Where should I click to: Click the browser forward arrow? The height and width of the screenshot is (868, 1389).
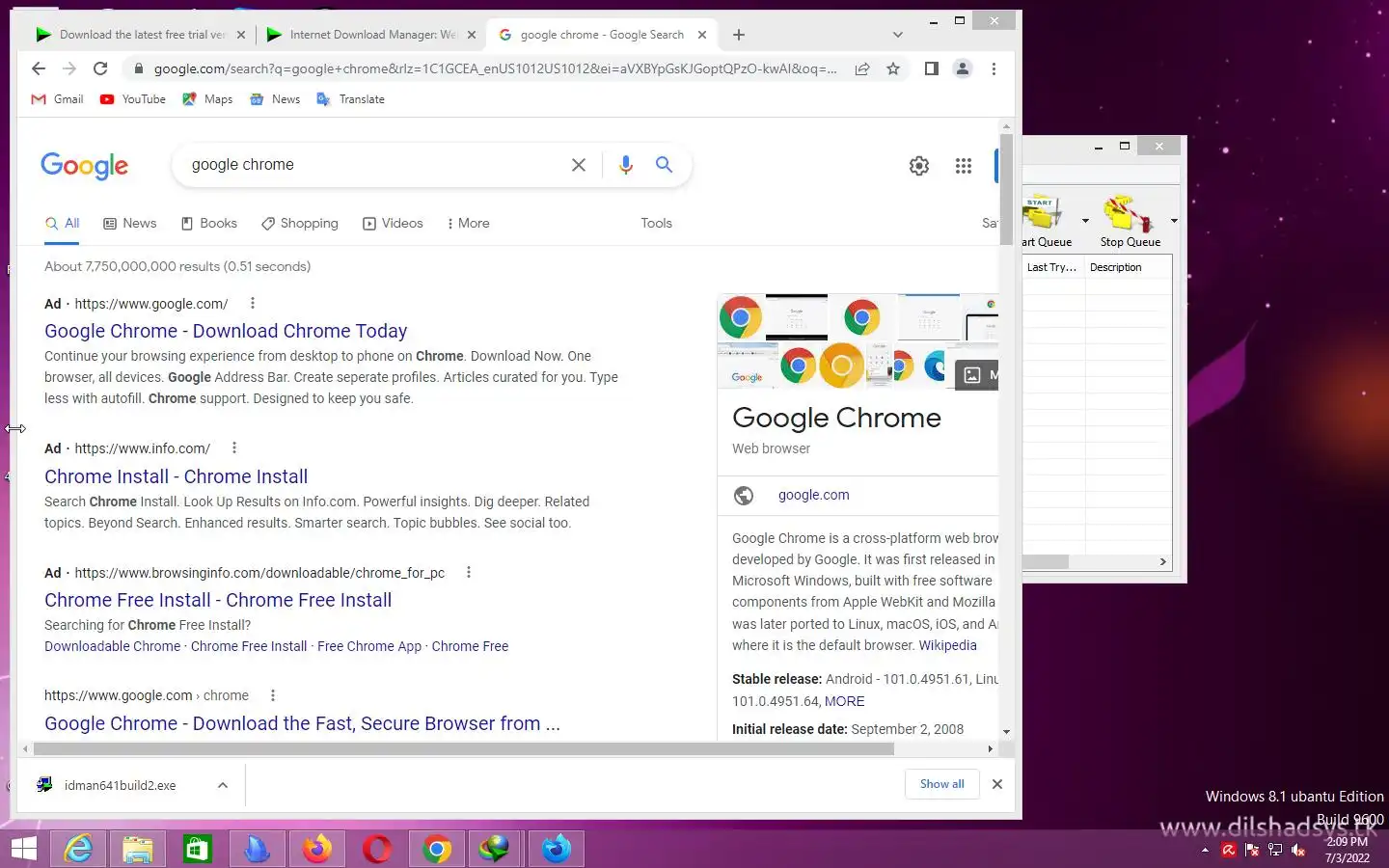coord(69,68)
